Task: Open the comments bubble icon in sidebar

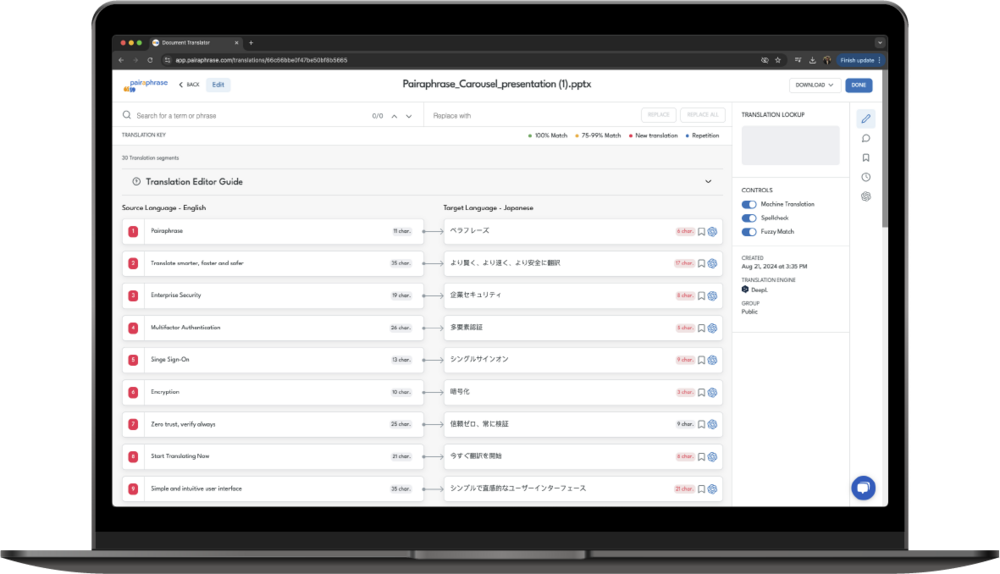Action: (x=865, y=138)
